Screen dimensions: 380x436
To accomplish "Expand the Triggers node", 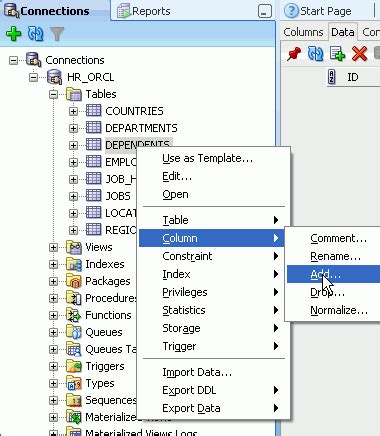I will click(53, 366).
